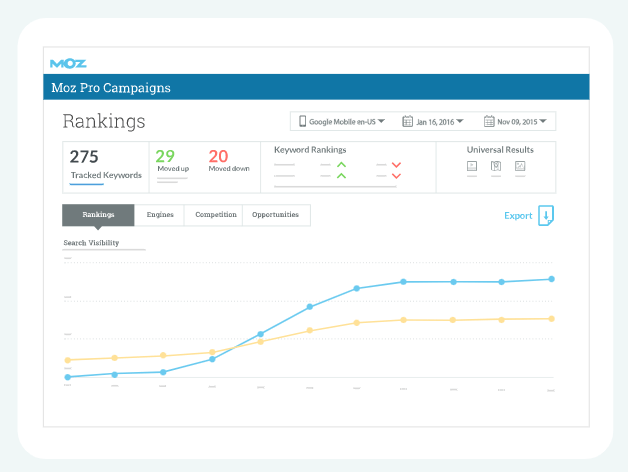Click the top red down arrow in Keyword Rankings
Viewport: 628px width, 472px height.
pos(396,164)
